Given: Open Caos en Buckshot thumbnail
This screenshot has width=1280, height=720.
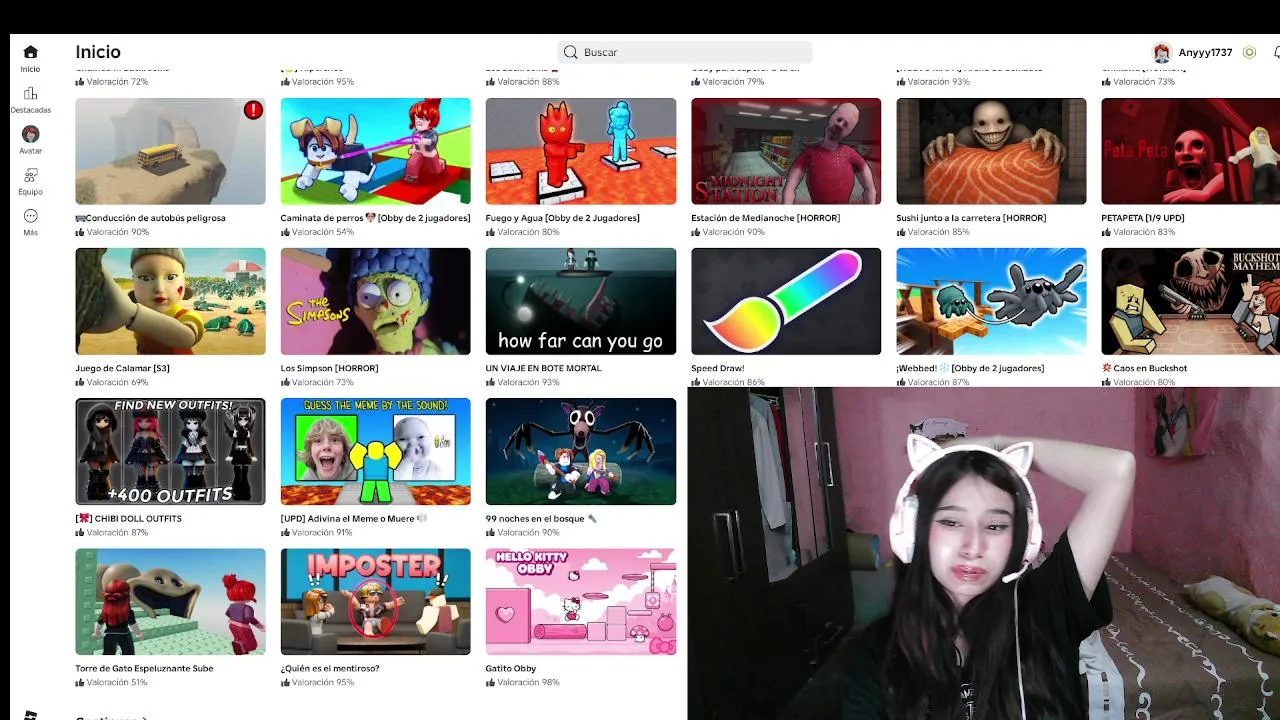Looking at the screenshot, I should coord(1190,301).
